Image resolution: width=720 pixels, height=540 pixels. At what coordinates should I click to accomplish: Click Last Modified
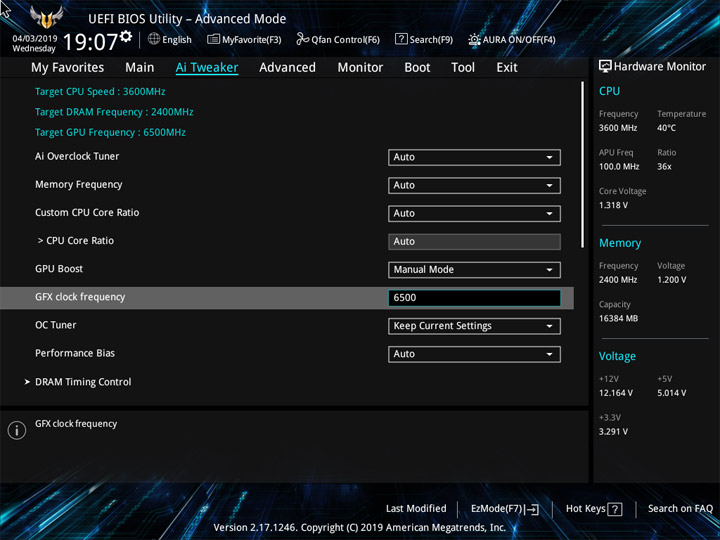coord(416,508)
